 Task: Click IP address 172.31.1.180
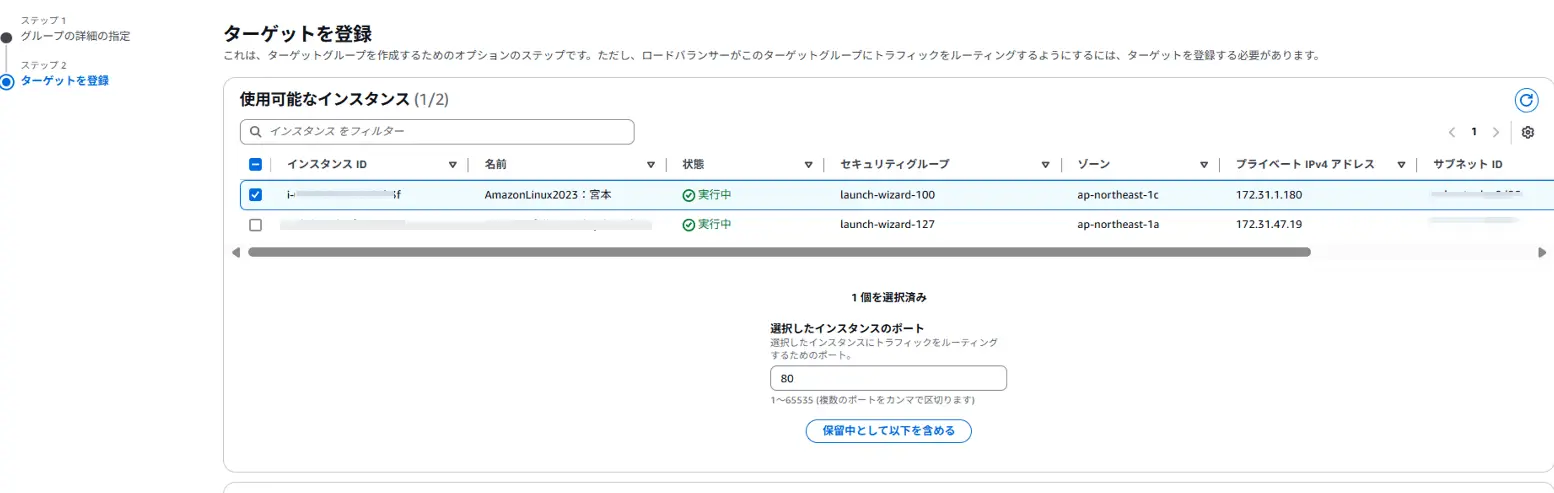coord(1269,195)
